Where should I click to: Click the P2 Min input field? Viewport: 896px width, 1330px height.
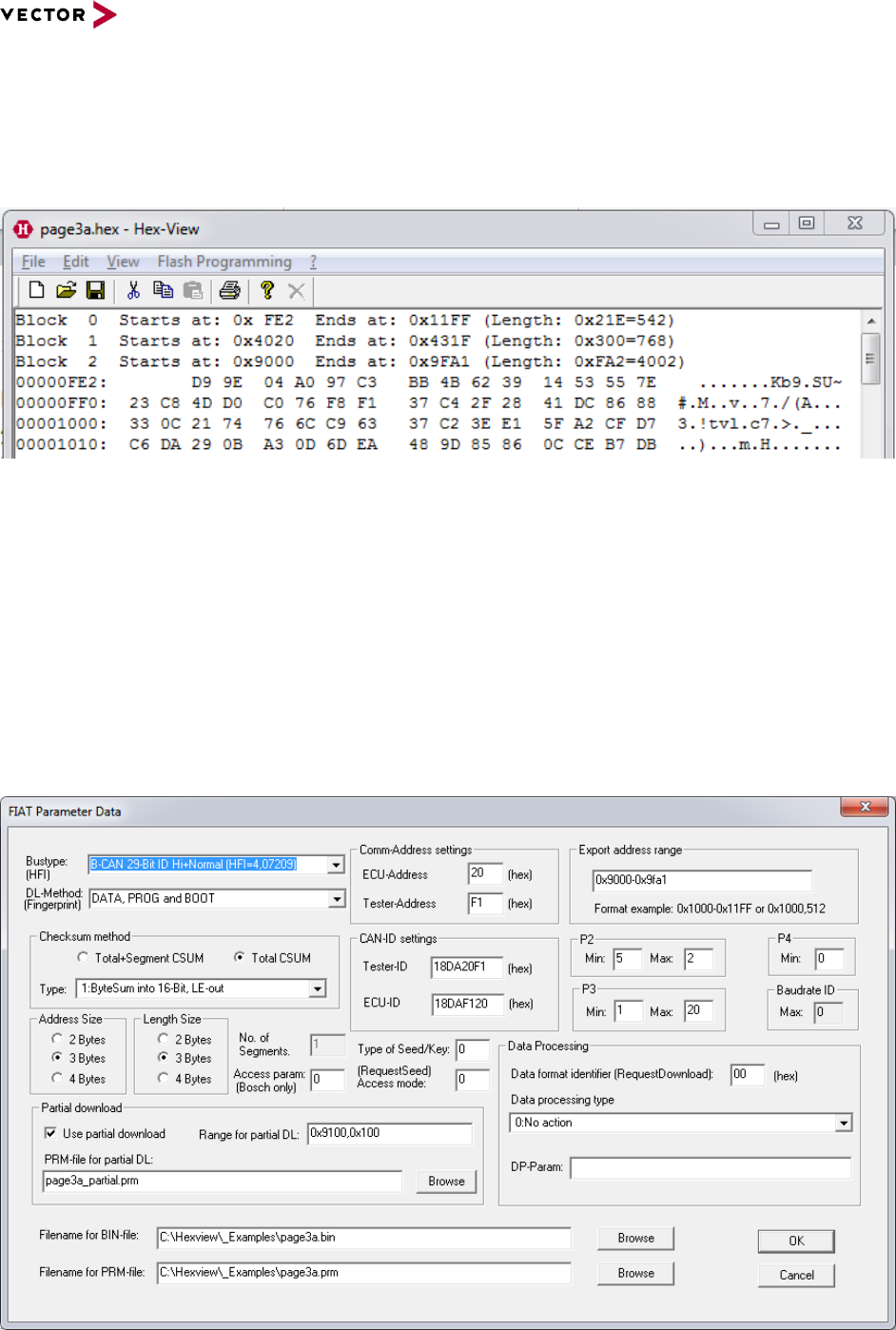pos(628,959)
